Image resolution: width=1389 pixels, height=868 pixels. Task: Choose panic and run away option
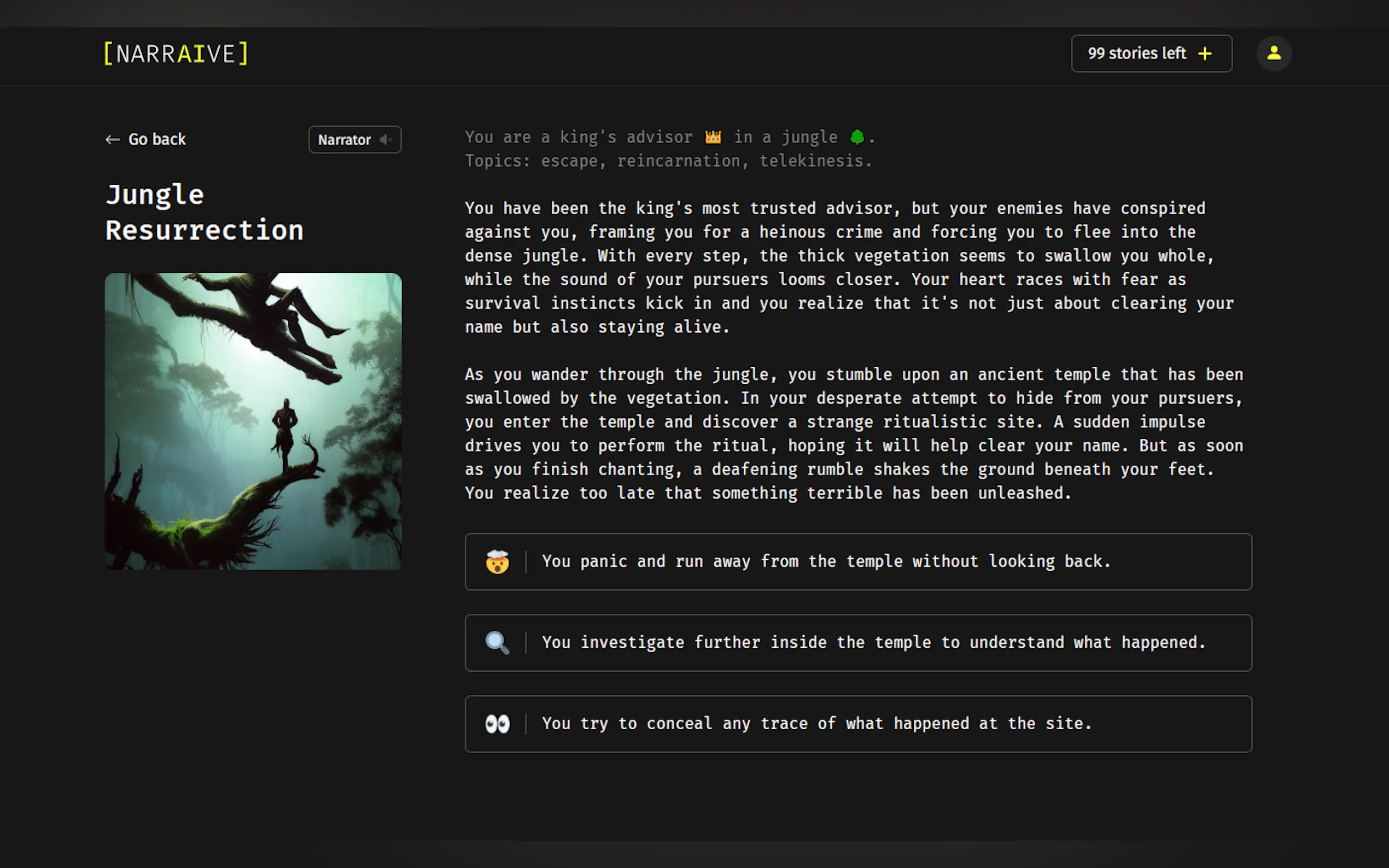pos(826,561)
